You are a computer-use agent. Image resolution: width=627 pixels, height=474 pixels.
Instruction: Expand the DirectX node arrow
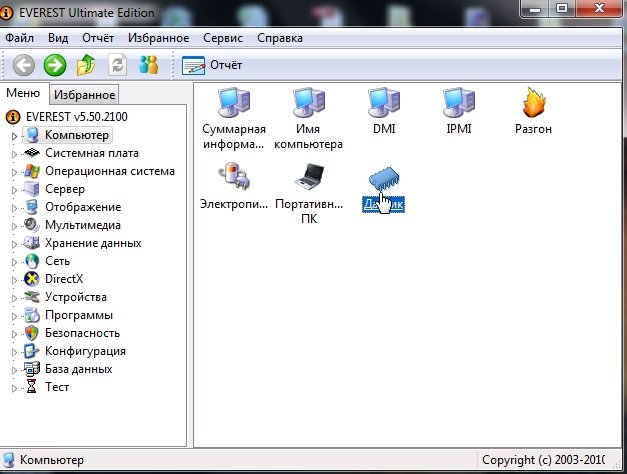pos(14,280)
